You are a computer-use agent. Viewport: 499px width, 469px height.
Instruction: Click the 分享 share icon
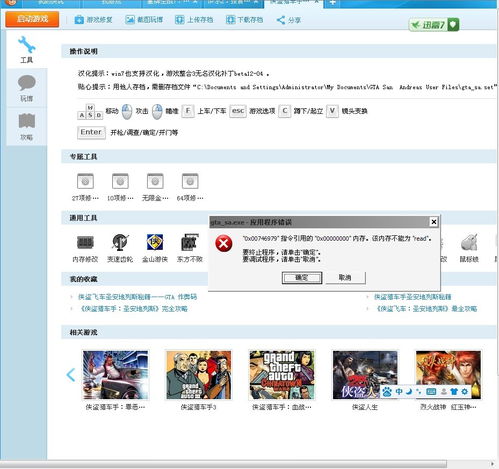click(x=288, y=20)
